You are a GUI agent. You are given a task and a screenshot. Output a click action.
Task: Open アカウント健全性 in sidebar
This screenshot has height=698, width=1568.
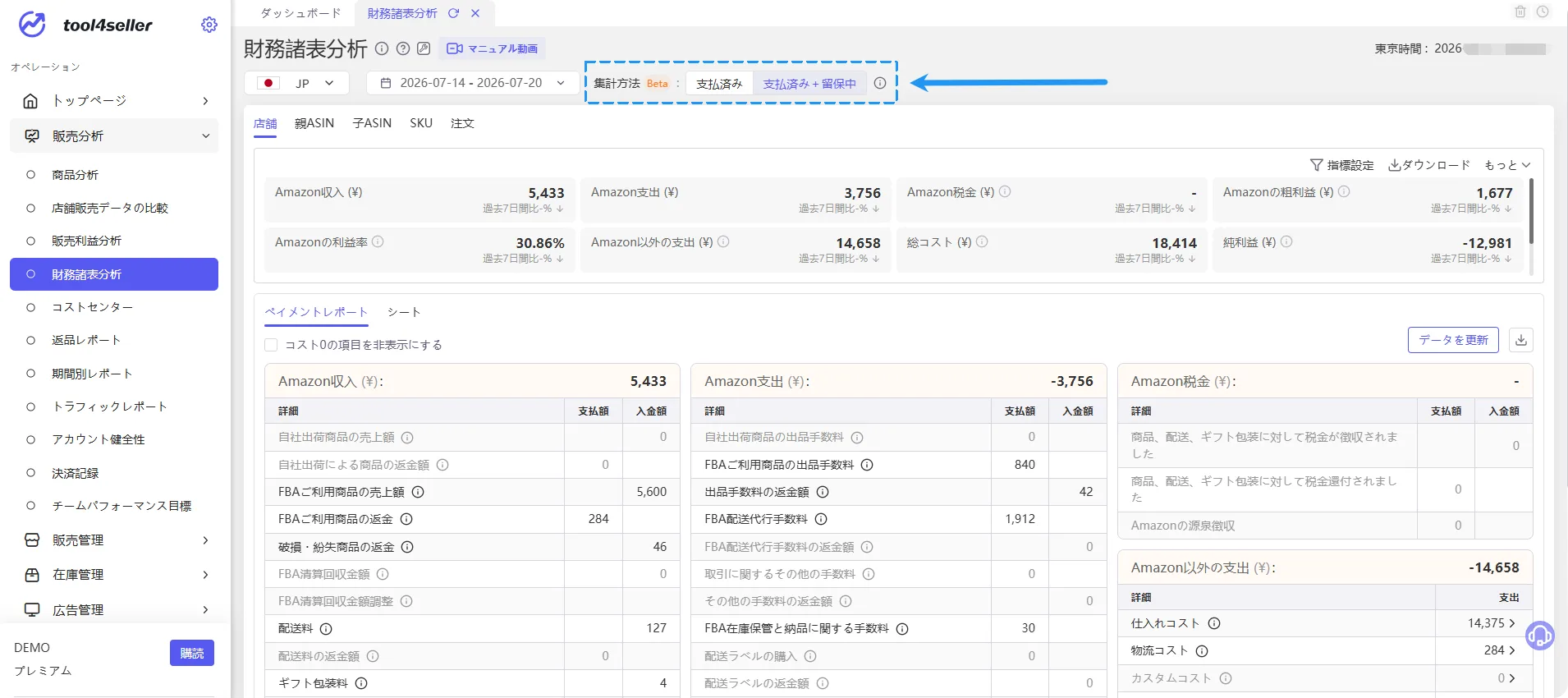point(98,439)
